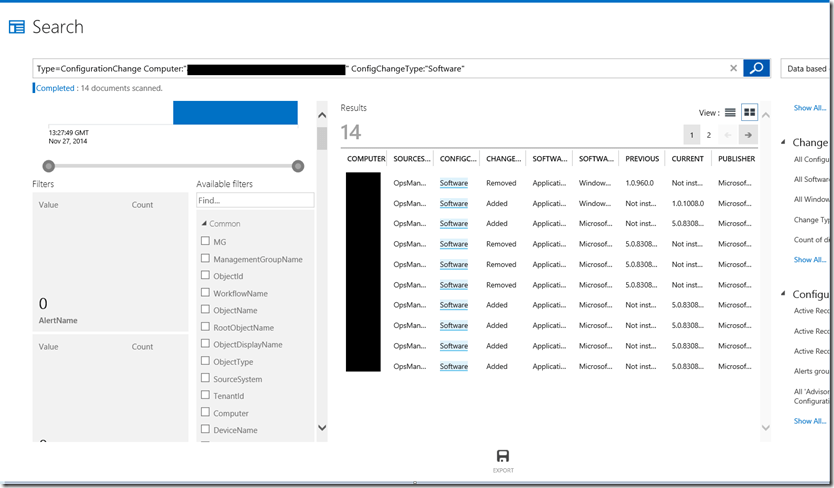The image size is (834, 488).
Task: Switch to table grid view icon
Action: point(749,112)
